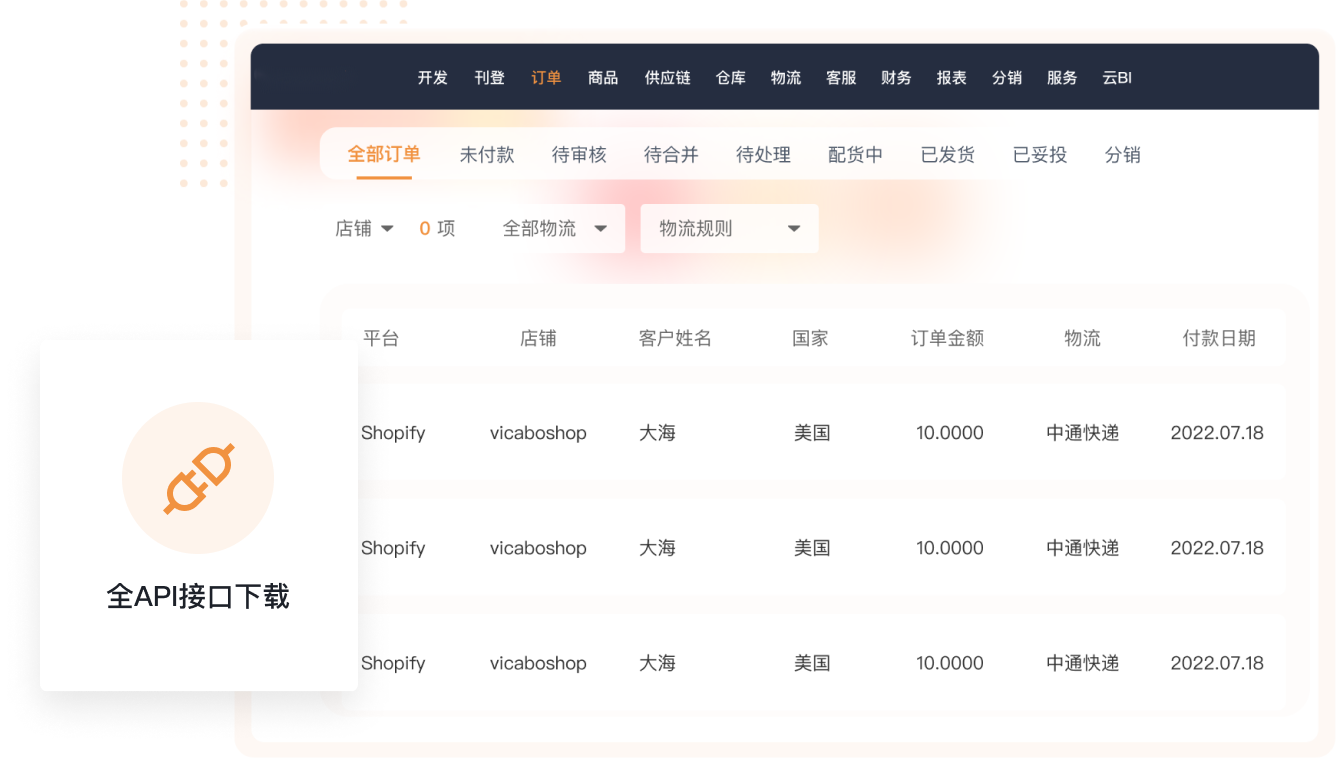This screenshot has height=762, width=1340.
Task: Click the orange plug API icon
Action: (198, 478)
